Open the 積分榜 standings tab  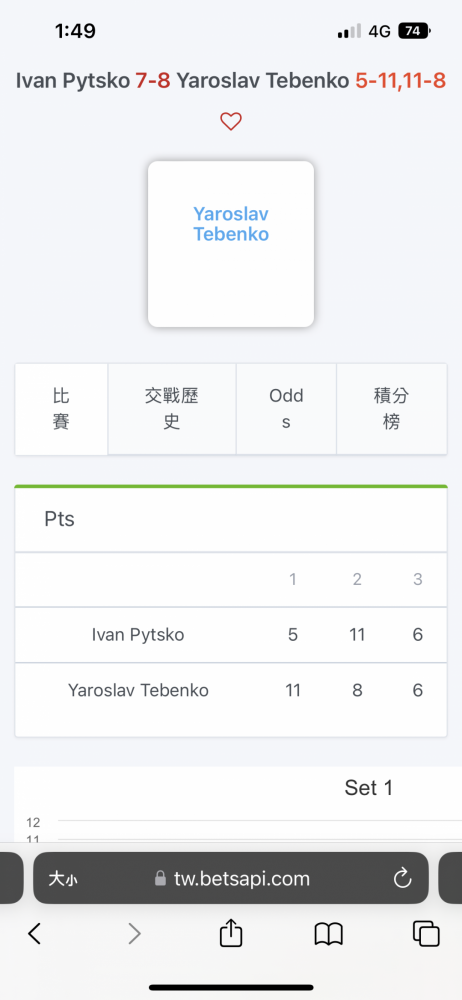tap(391, 409)
